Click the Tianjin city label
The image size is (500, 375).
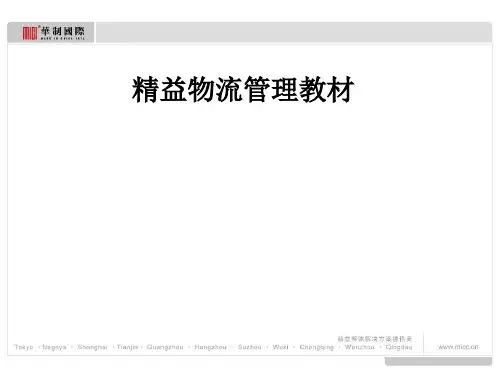[x=127, y=347]
